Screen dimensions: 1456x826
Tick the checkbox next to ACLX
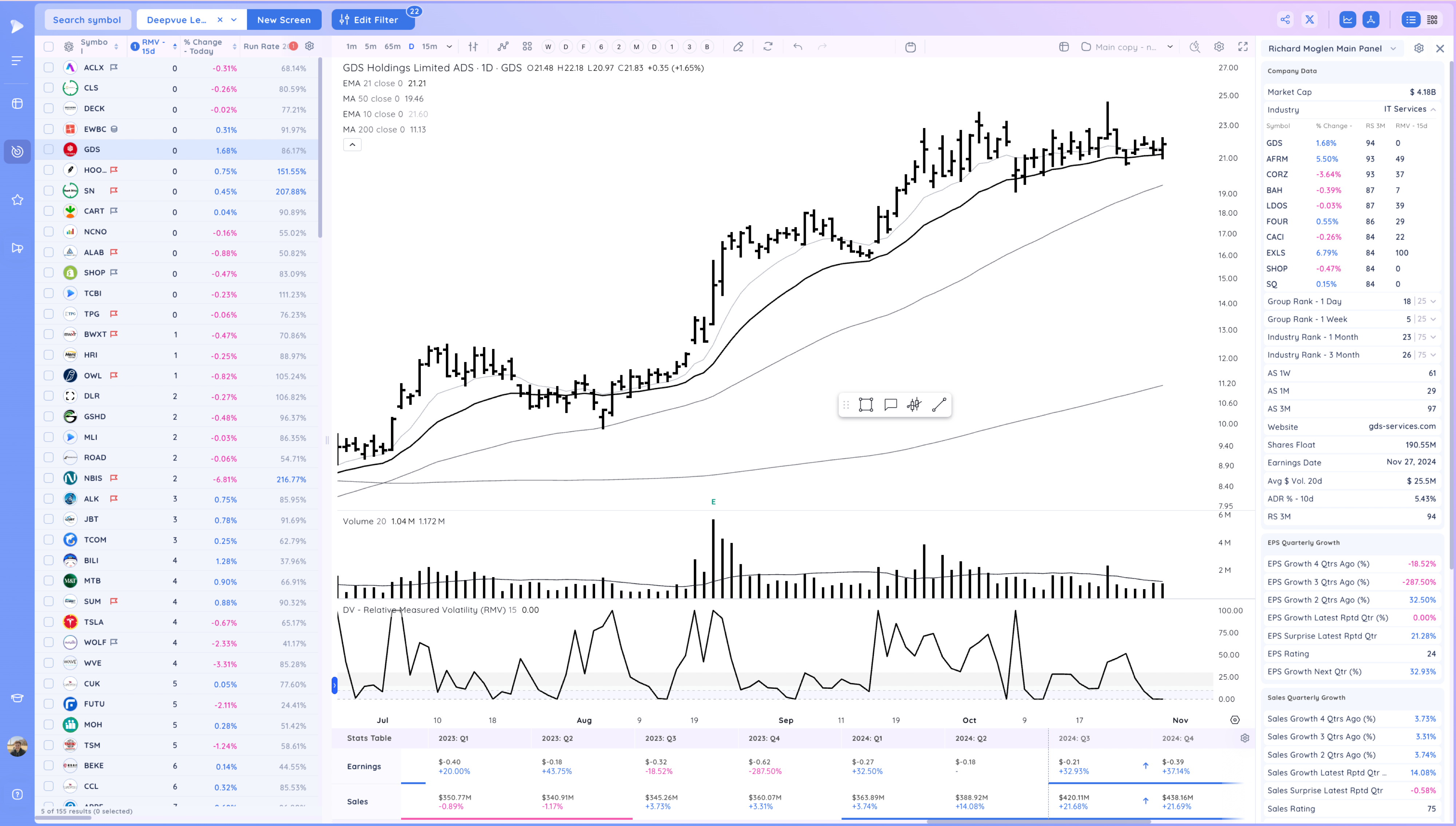pyautogui.click(x=49, y=68)
